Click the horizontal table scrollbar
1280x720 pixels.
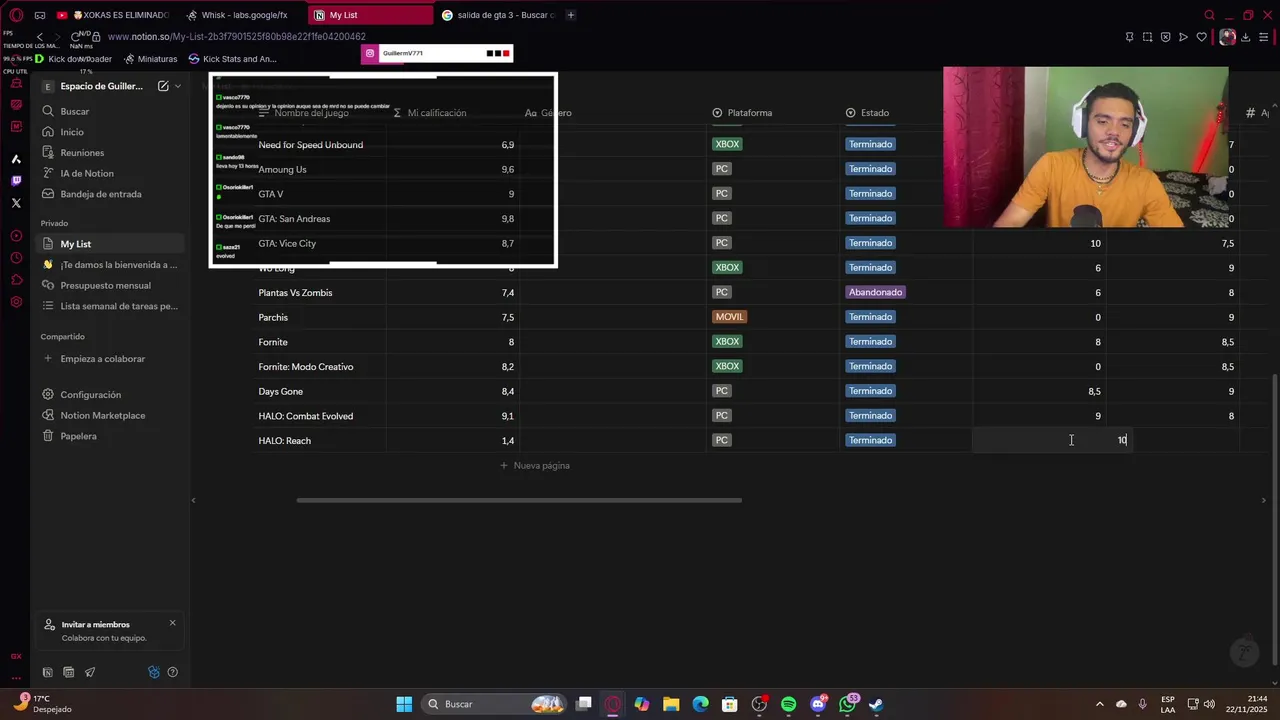click(x=519, y=500)
